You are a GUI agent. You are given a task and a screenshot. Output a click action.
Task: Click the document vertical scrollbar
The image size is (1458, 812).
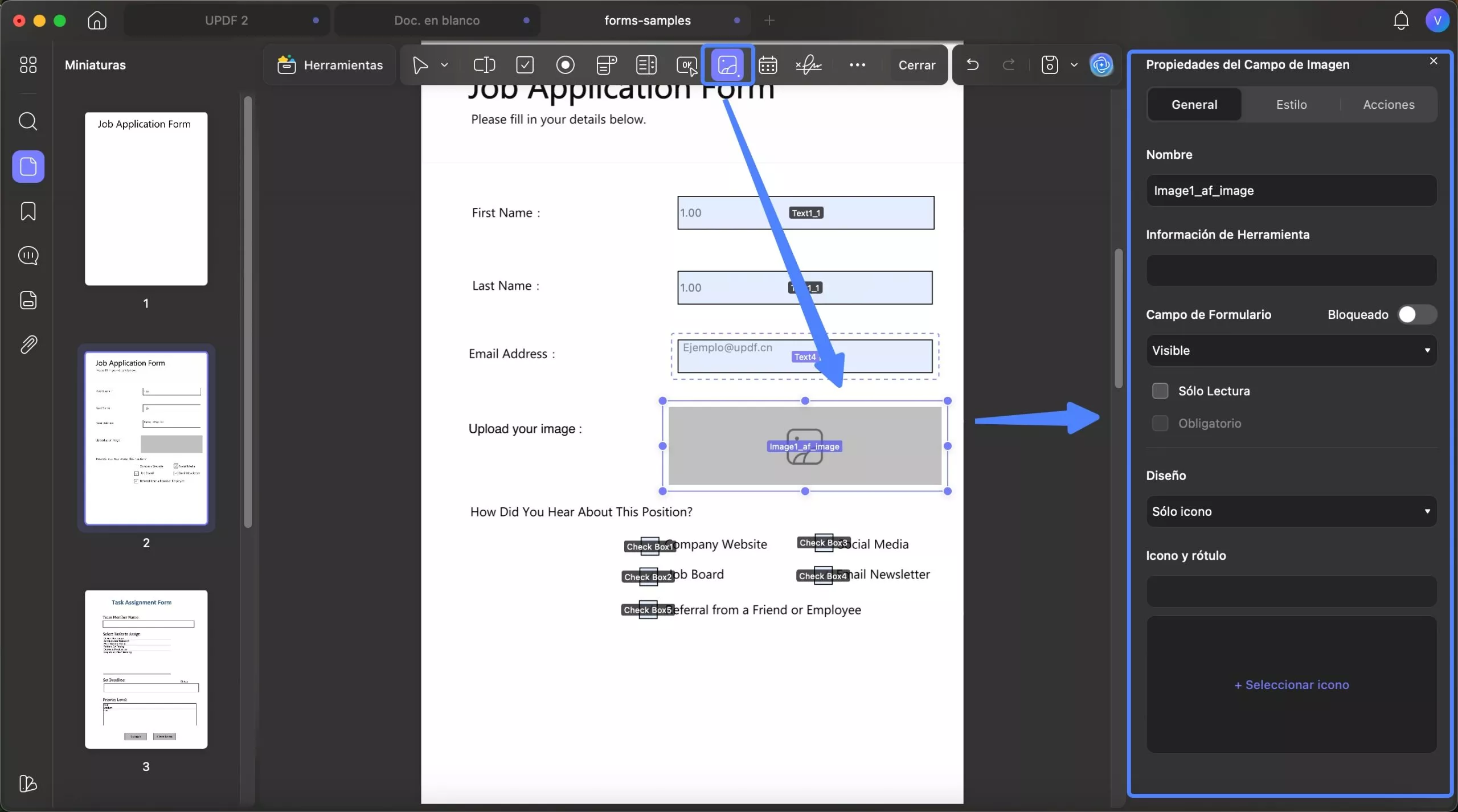point(1118,319)
